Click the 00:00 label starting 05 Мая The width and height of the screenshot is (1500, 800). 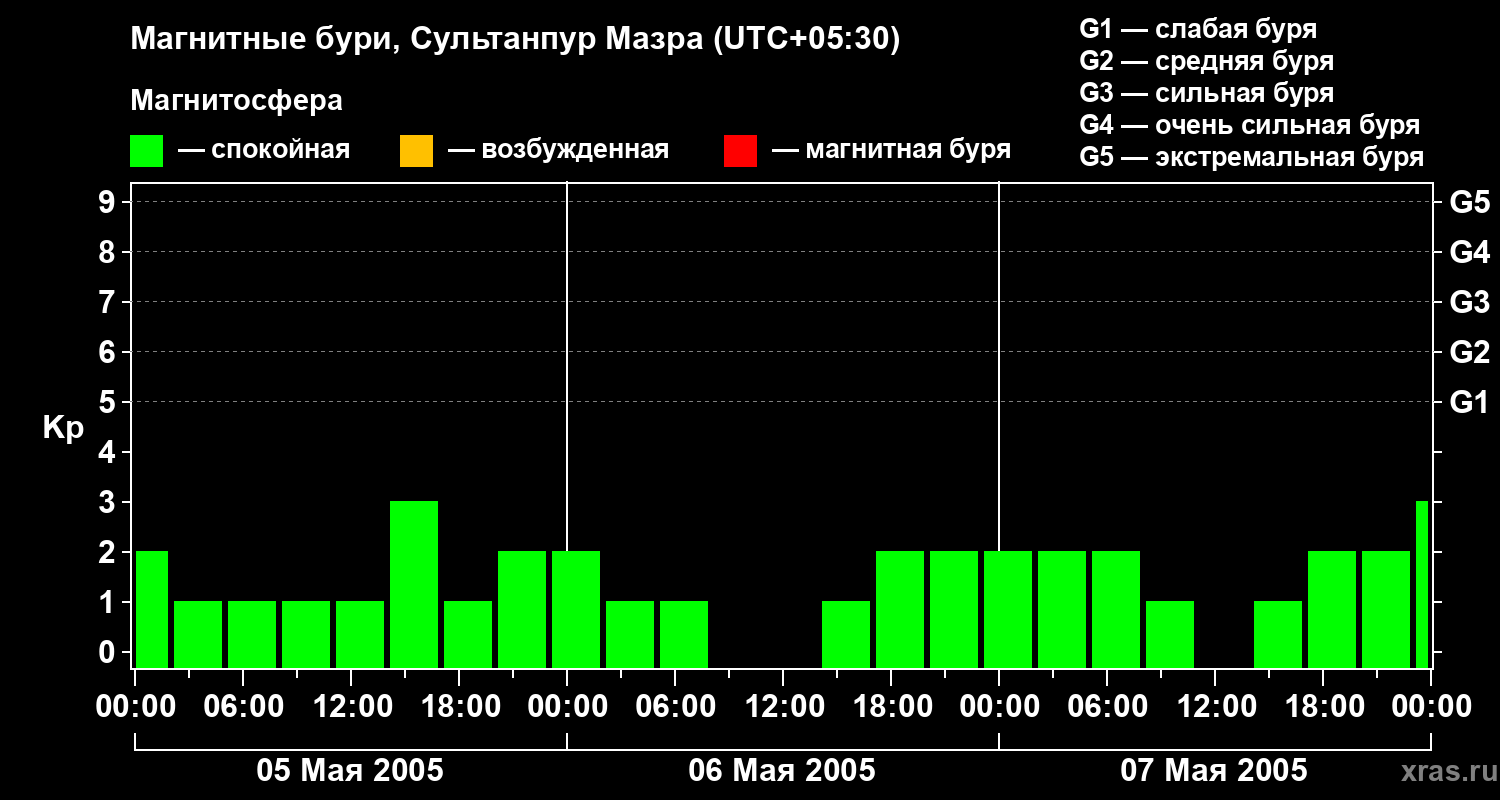click(136, 707)
